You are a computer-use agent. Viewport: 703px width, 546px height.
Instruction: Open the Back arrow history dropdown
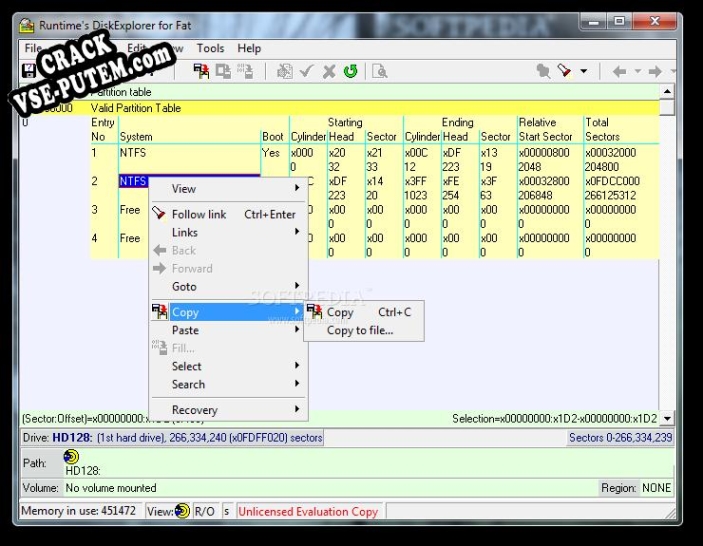coord(638,71)
